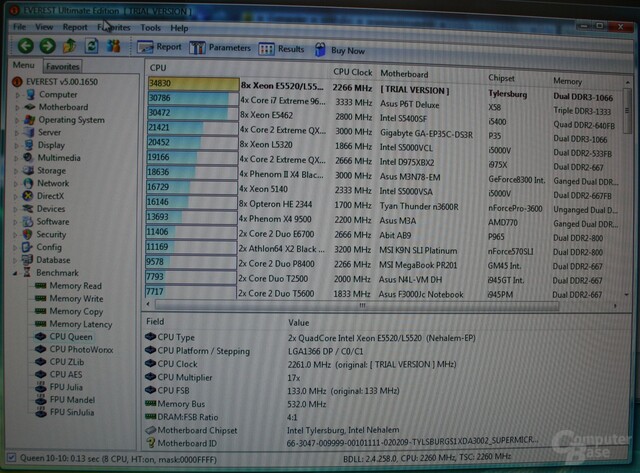640x473 pixels.
Task: Show benchmark Results
Action: click(281, 49)
